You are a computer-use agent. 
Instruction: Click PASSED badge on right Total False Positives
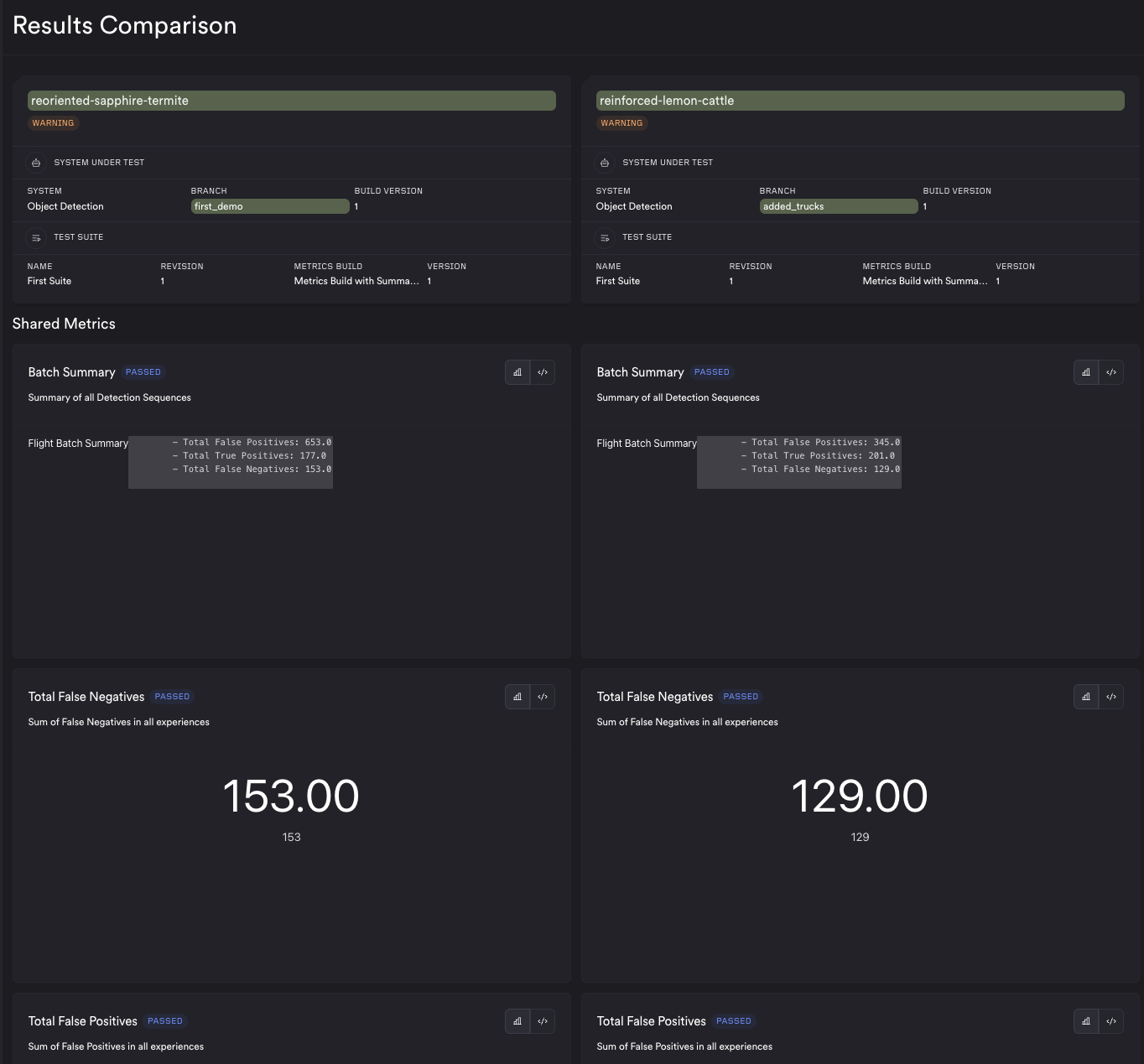pyautogui.click(x=734, y=1021)
